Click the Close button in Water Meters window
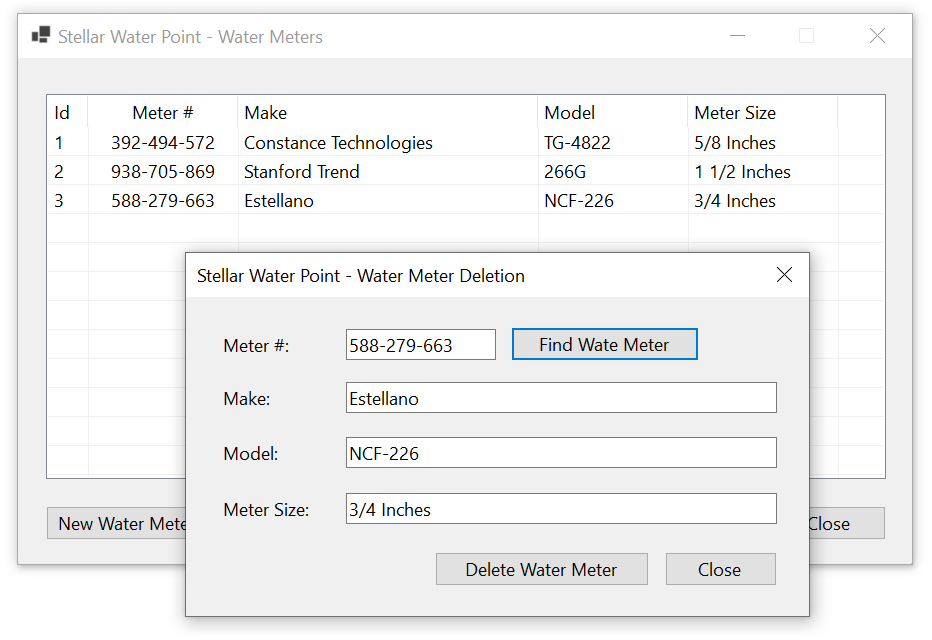932x640 pixels. pyautogui.click(x=846, y=524)
